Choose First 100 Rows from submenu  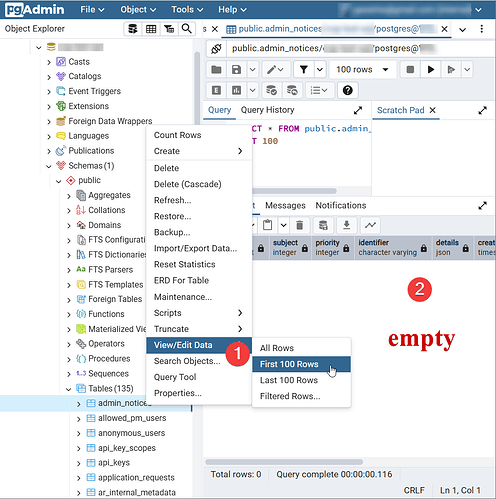(301, 364)
